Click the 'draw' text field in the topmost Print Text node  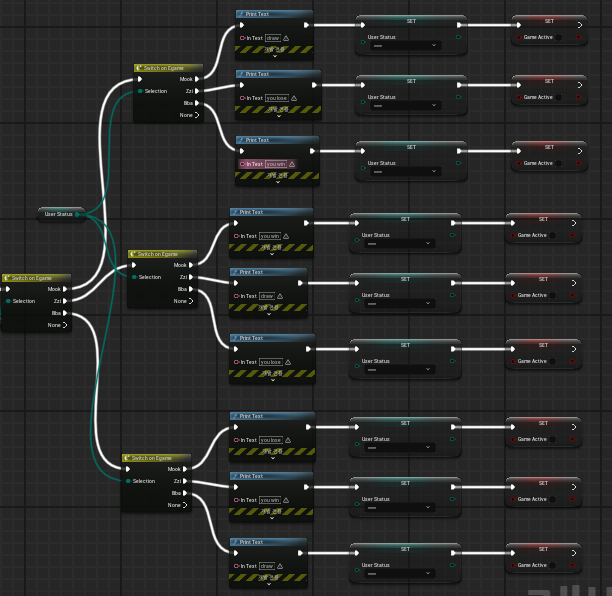pyautogui.click(x=273, y=38)
